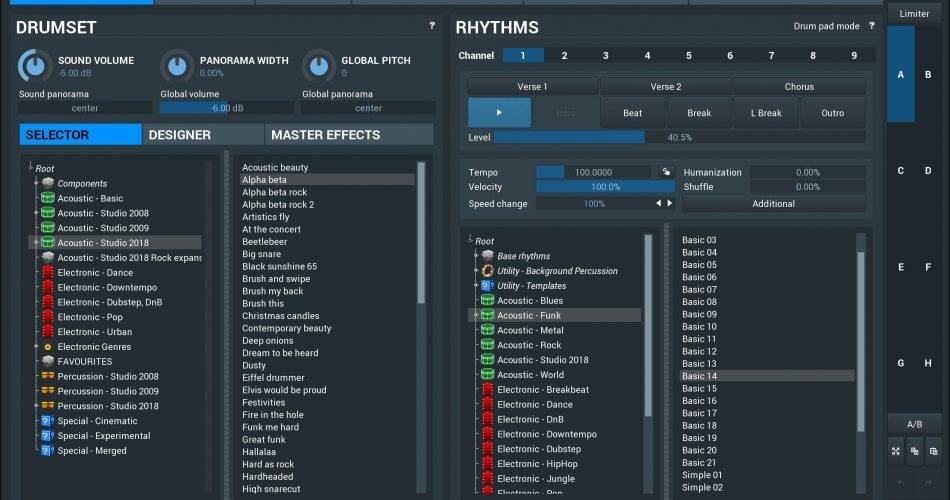Click the Tempo value slider
950x500 pixels.
point(593,172)
